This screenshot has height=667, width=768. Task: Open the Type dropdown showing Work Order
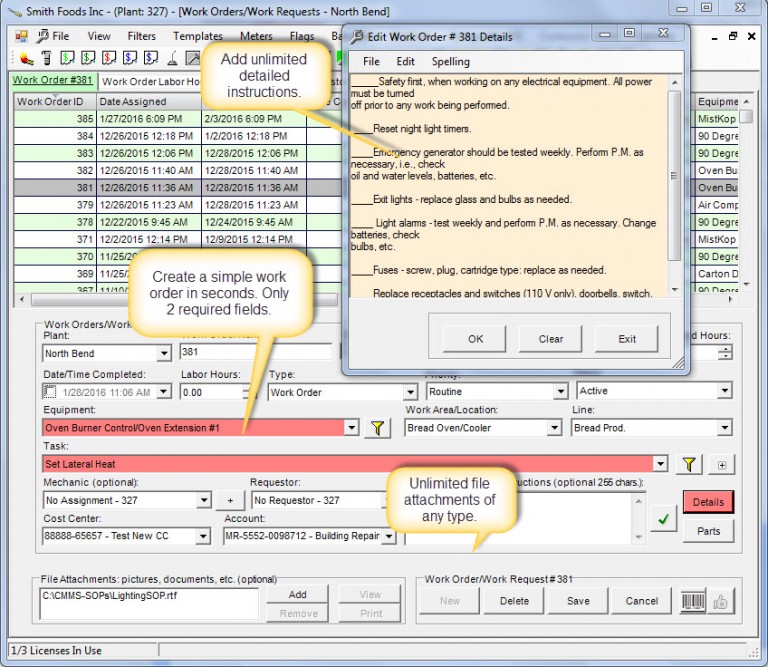410,392
